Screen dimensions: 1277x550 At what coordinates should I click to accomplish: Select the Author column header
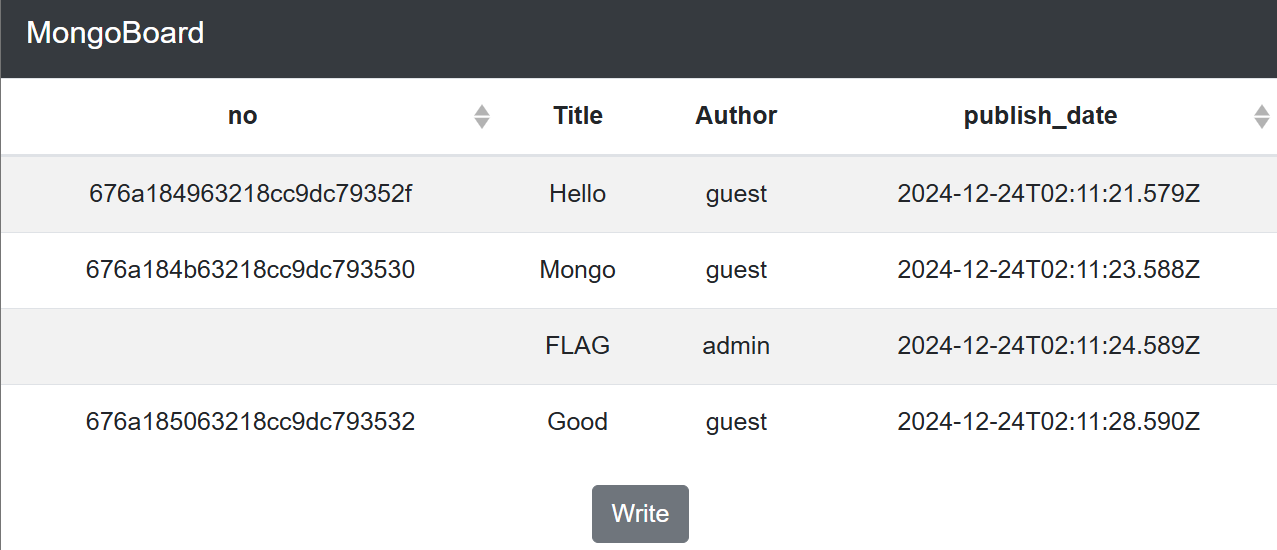tap(736, 116)
